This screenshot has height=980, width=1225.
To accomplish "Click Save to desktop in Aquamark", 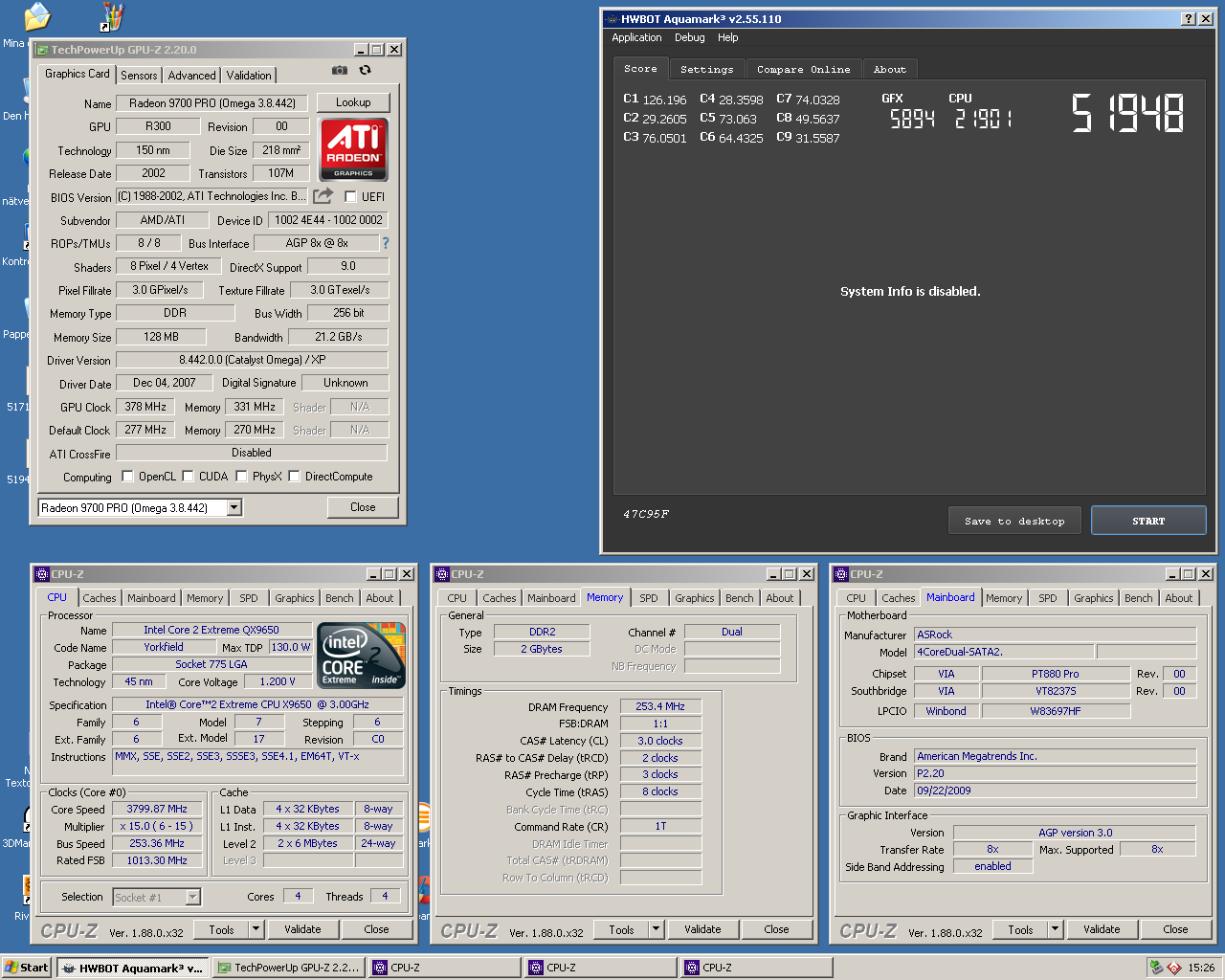I will [x=1014, y=521].
